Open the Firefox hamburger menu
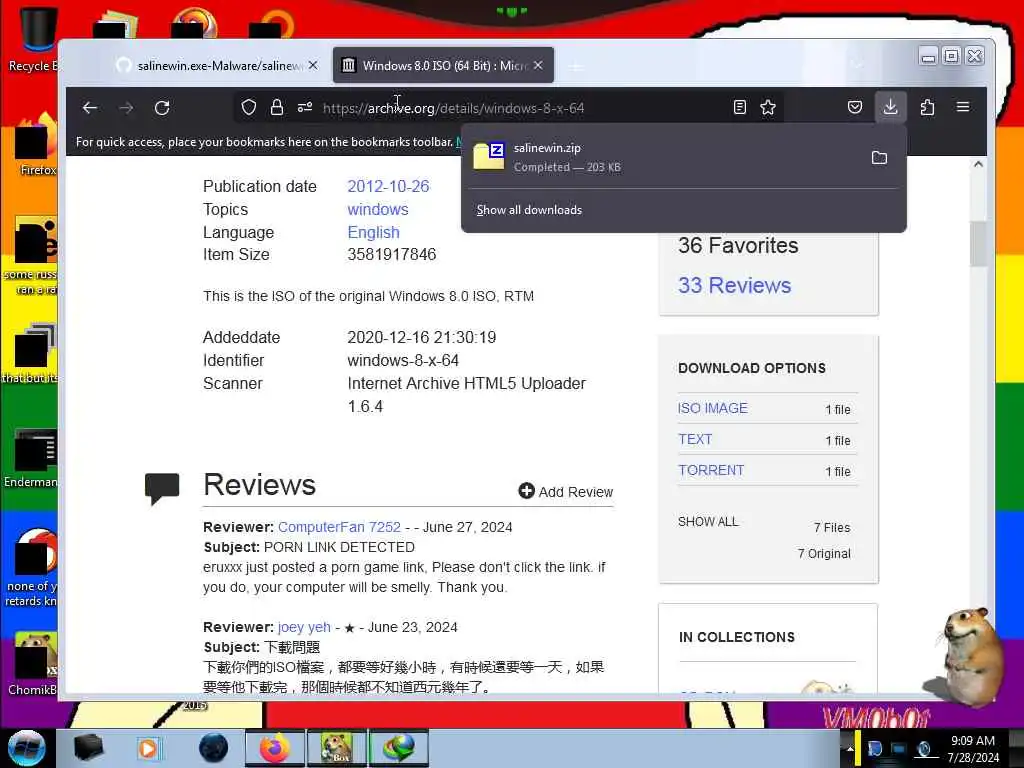1024x768 pixels. 963,107
